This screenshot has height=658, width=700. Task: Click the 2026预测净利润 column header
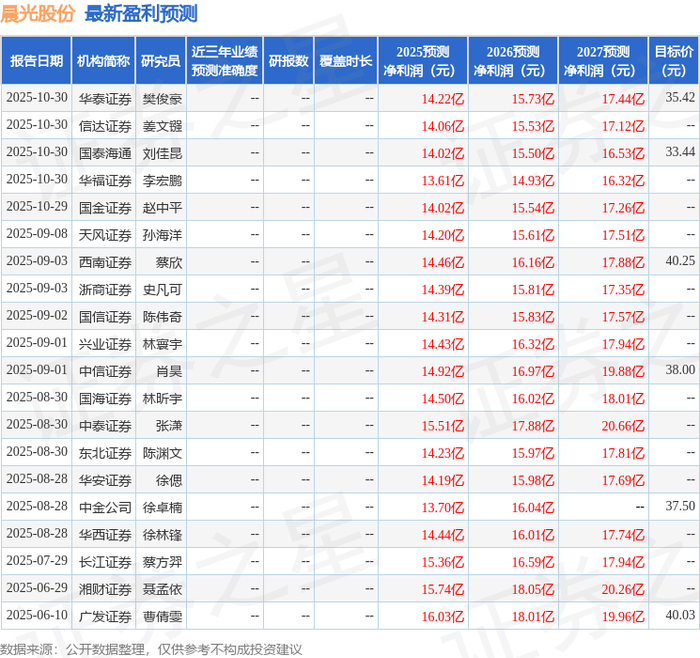(x=513, y=61)
